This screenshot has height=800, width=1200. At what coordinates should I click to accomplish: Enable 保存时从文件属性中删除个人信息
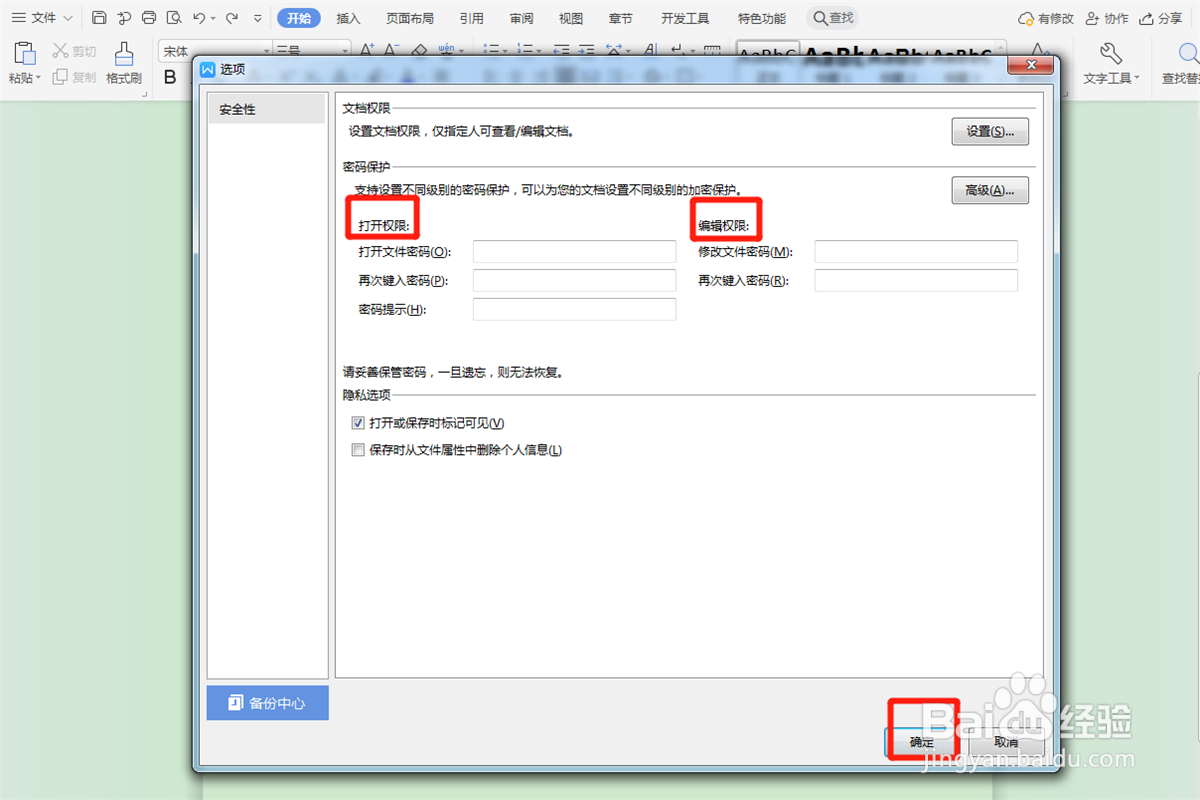point(358,449)
